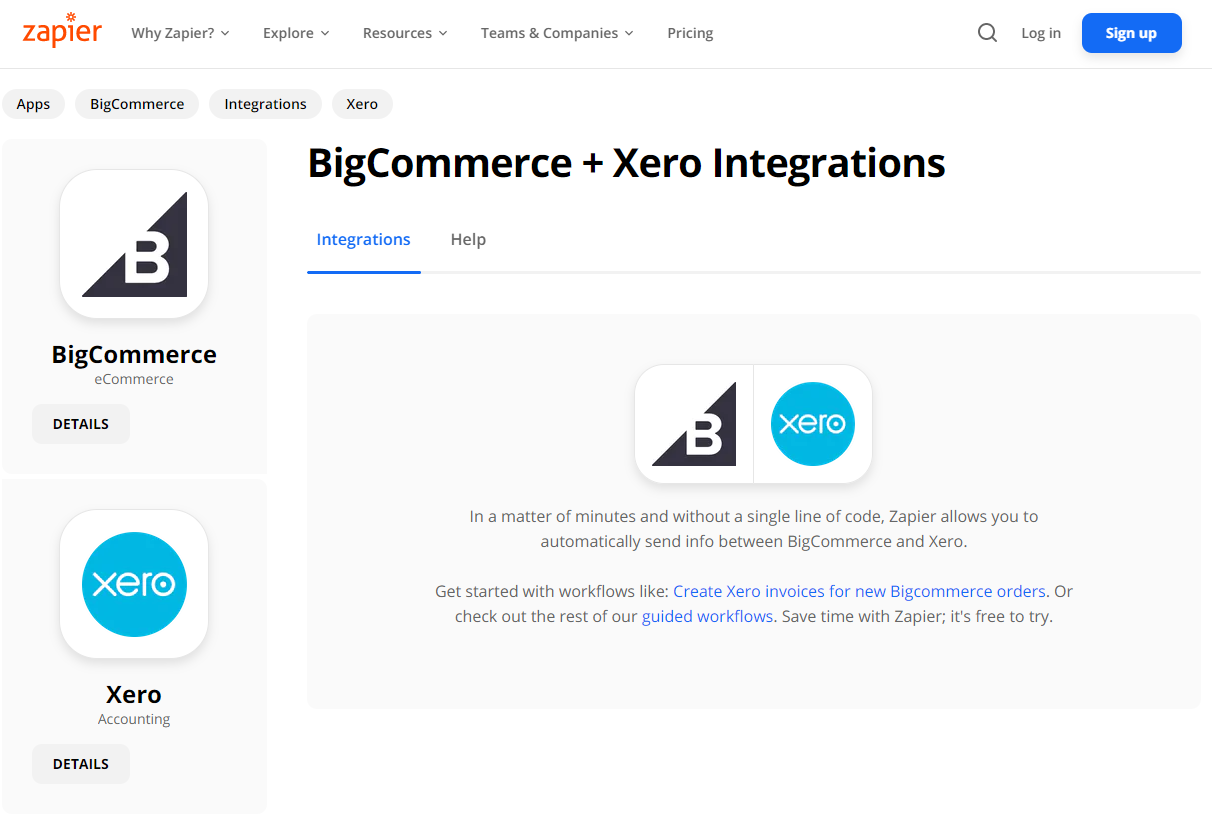This screenshot has height=822, width=1212.
Task: Click the Log in link
Action: pos(1041,33)
